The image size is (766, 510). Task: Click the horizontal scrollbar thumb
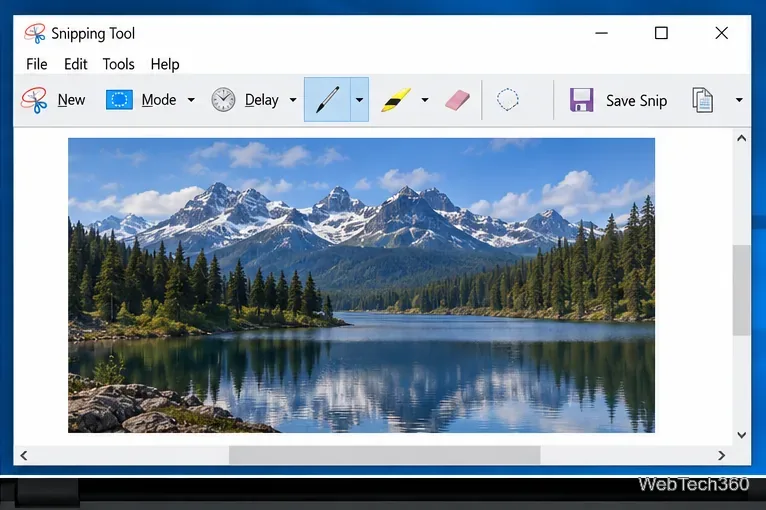click(384, 455)
